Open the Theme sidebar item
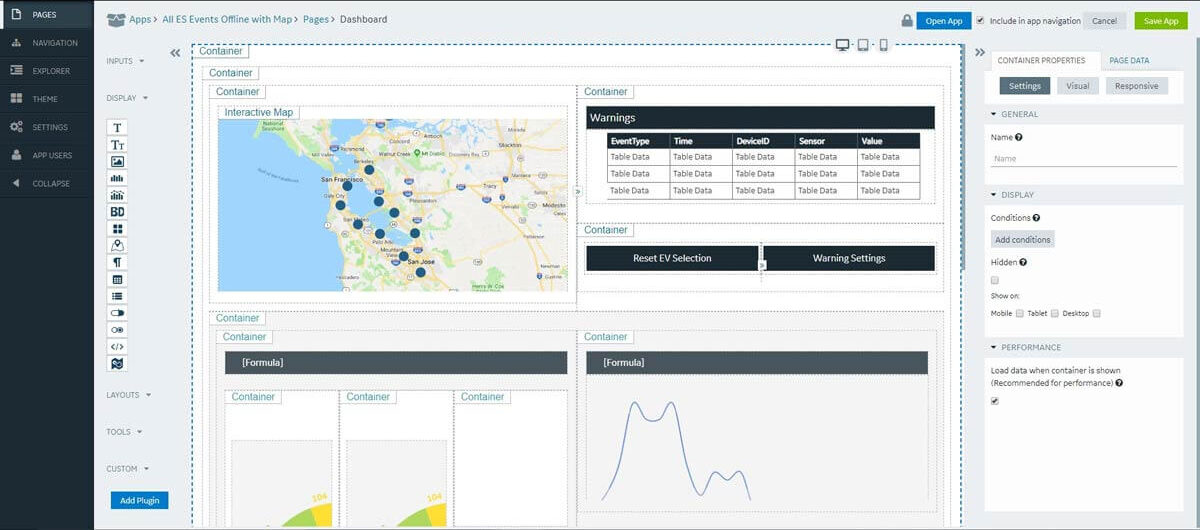 pos(47,99)
